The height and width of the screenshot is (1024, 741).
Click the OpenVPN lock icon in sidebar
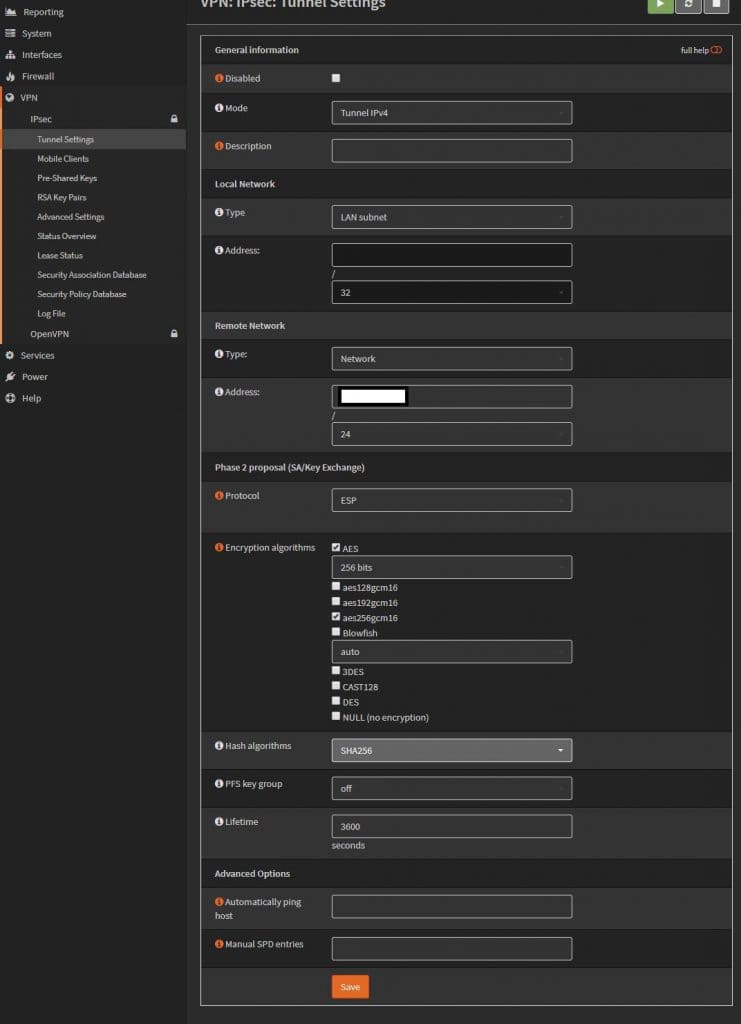[x=174, y=334]
